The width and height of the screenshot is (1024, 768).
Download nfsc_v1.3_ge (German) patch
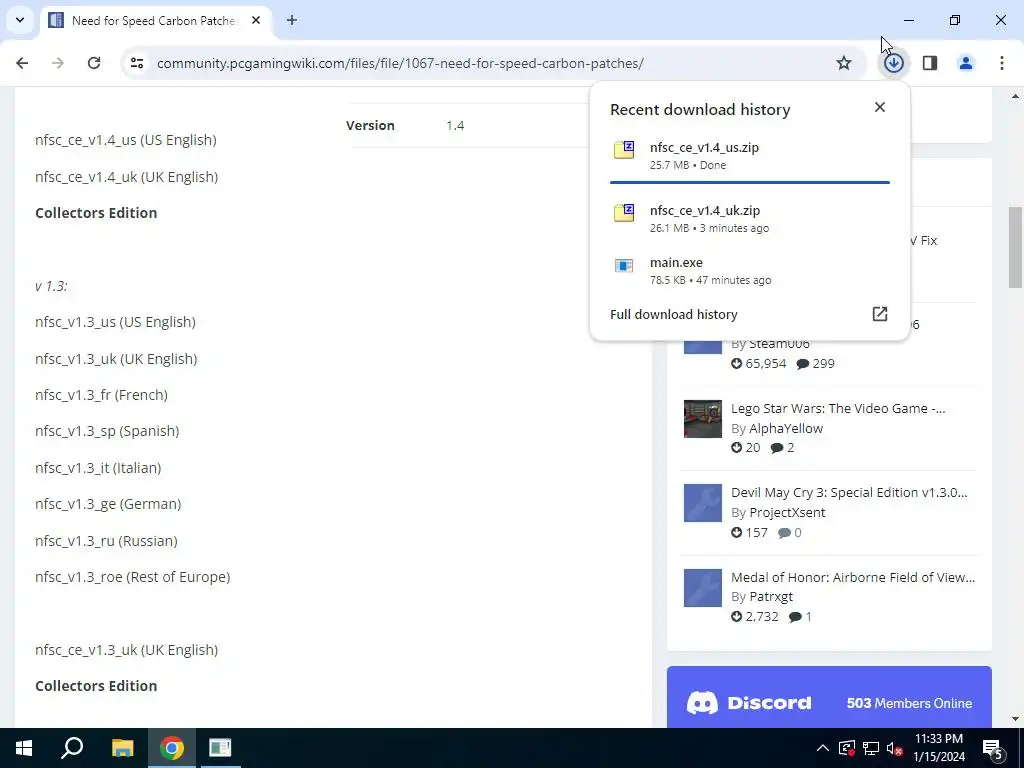108,504
